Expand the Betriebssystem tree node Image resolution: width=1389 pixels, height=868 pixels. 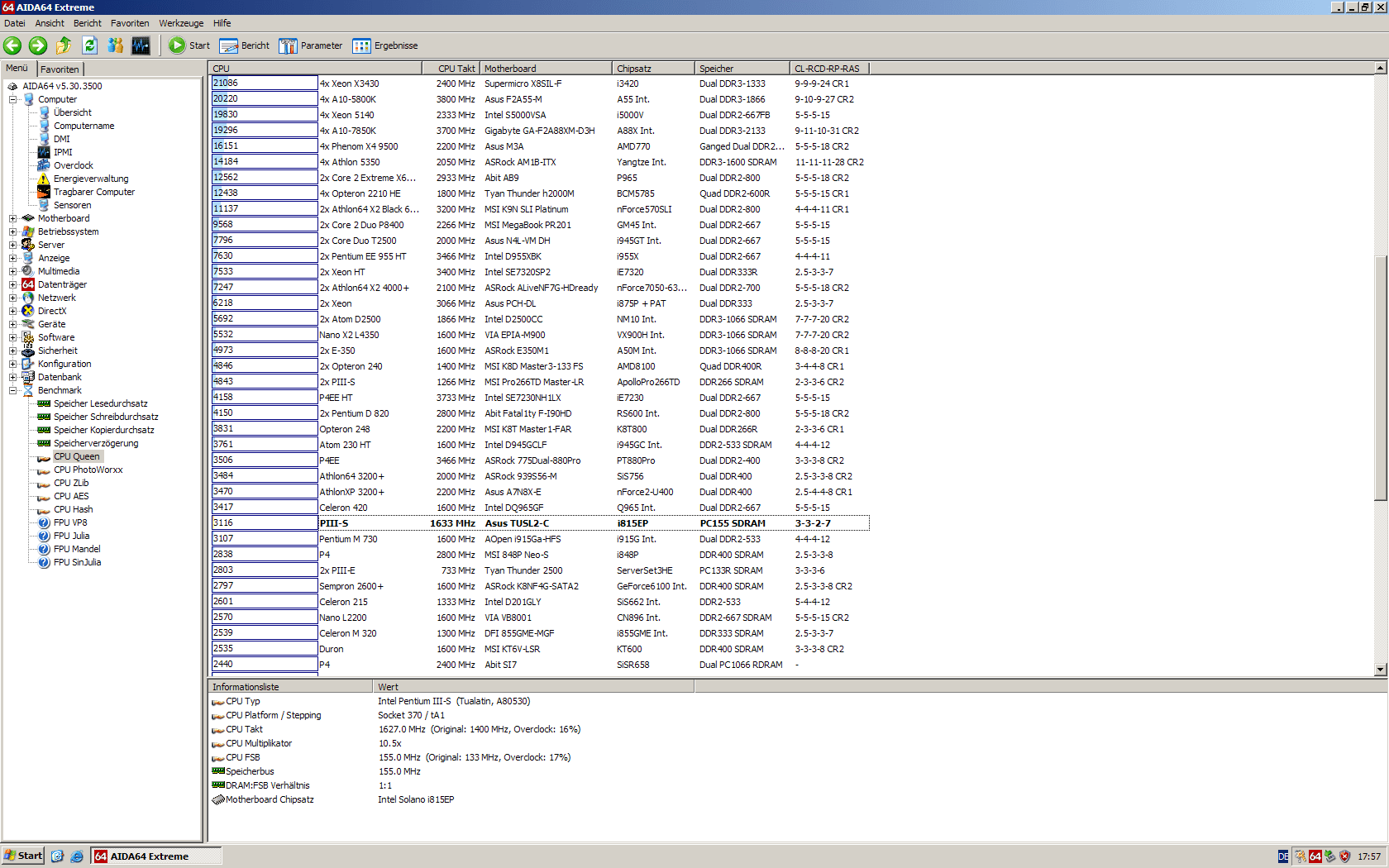click(13, 231)
